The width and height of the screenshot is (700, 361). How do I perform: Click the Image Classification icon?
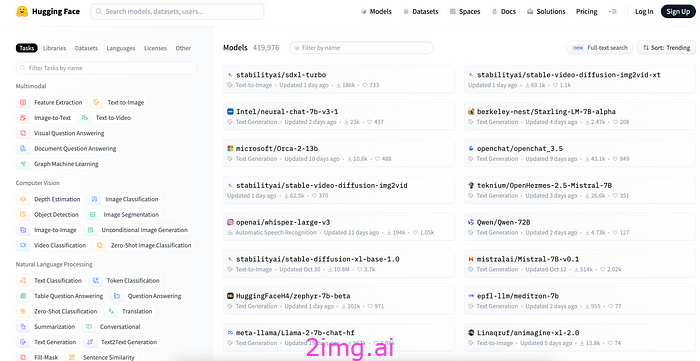94,199
